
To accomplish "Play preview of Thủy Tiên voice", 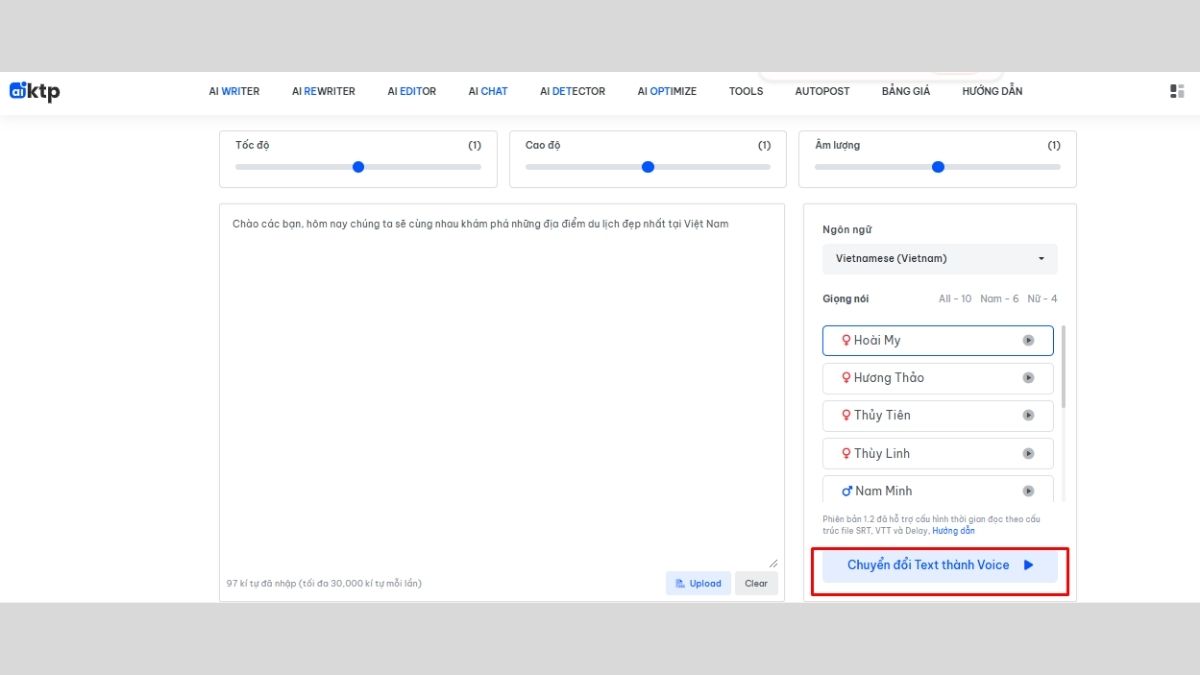I will (x=1028, y=415).
